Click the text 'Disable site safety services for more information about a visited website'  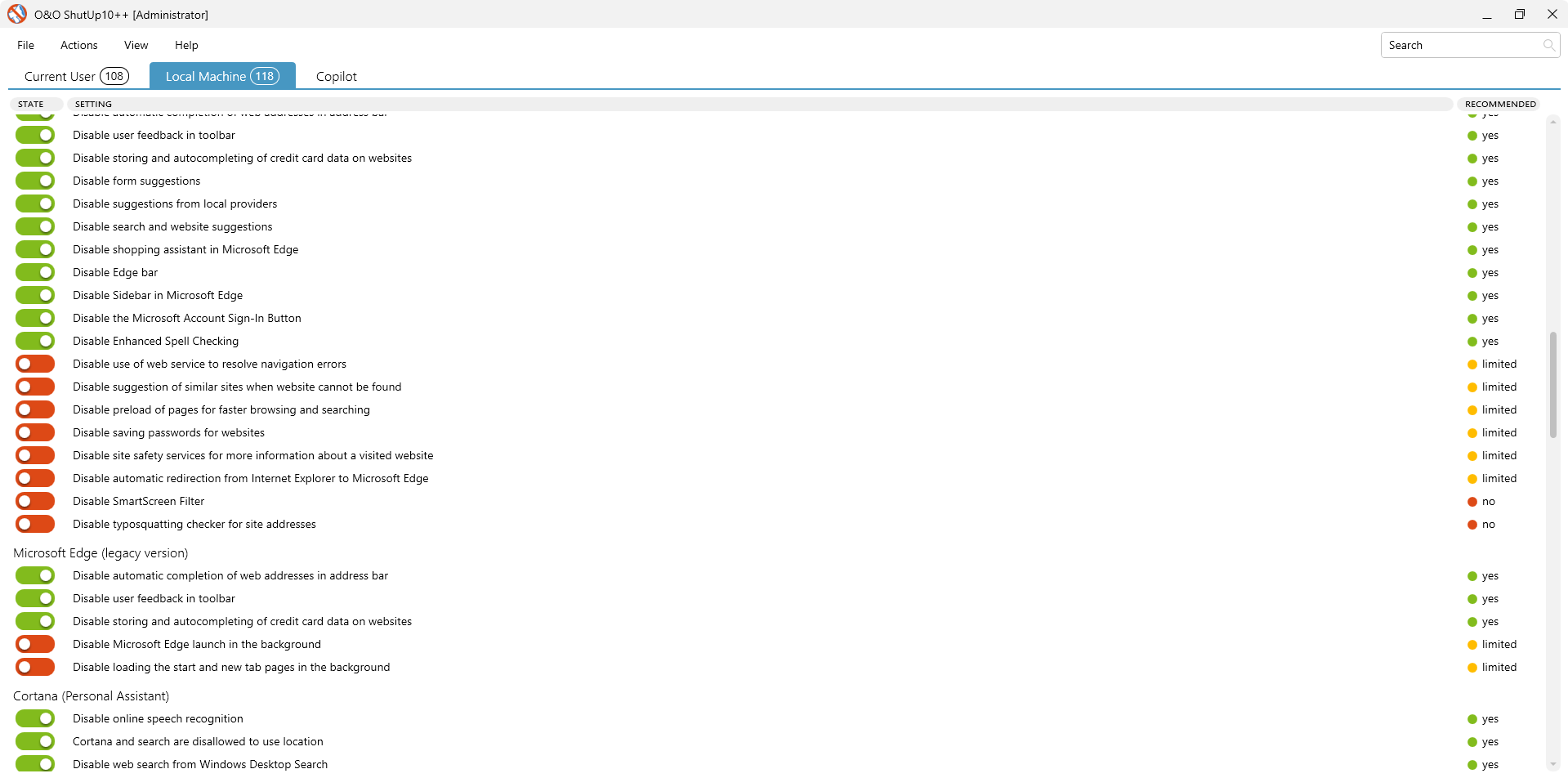253,455
